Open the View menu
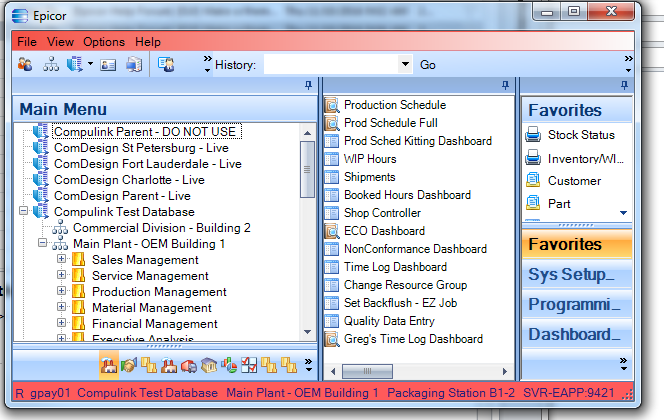 [x=60, y=42]
